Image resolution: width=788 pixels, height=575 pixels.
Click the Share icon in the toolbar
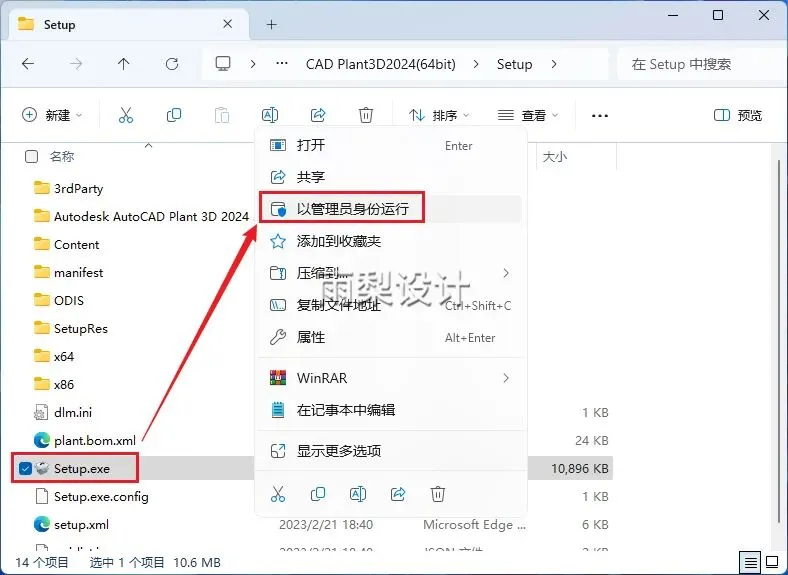pos(318,116)
